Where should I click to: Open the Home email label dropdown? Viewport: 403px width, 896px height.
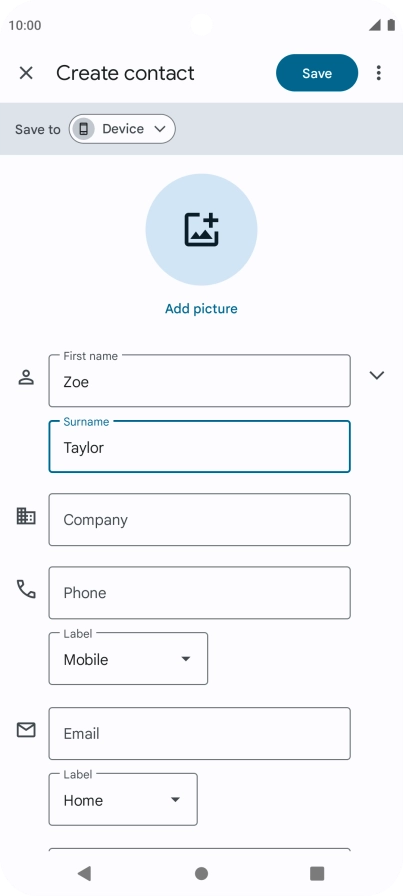(x=123, y=800)
